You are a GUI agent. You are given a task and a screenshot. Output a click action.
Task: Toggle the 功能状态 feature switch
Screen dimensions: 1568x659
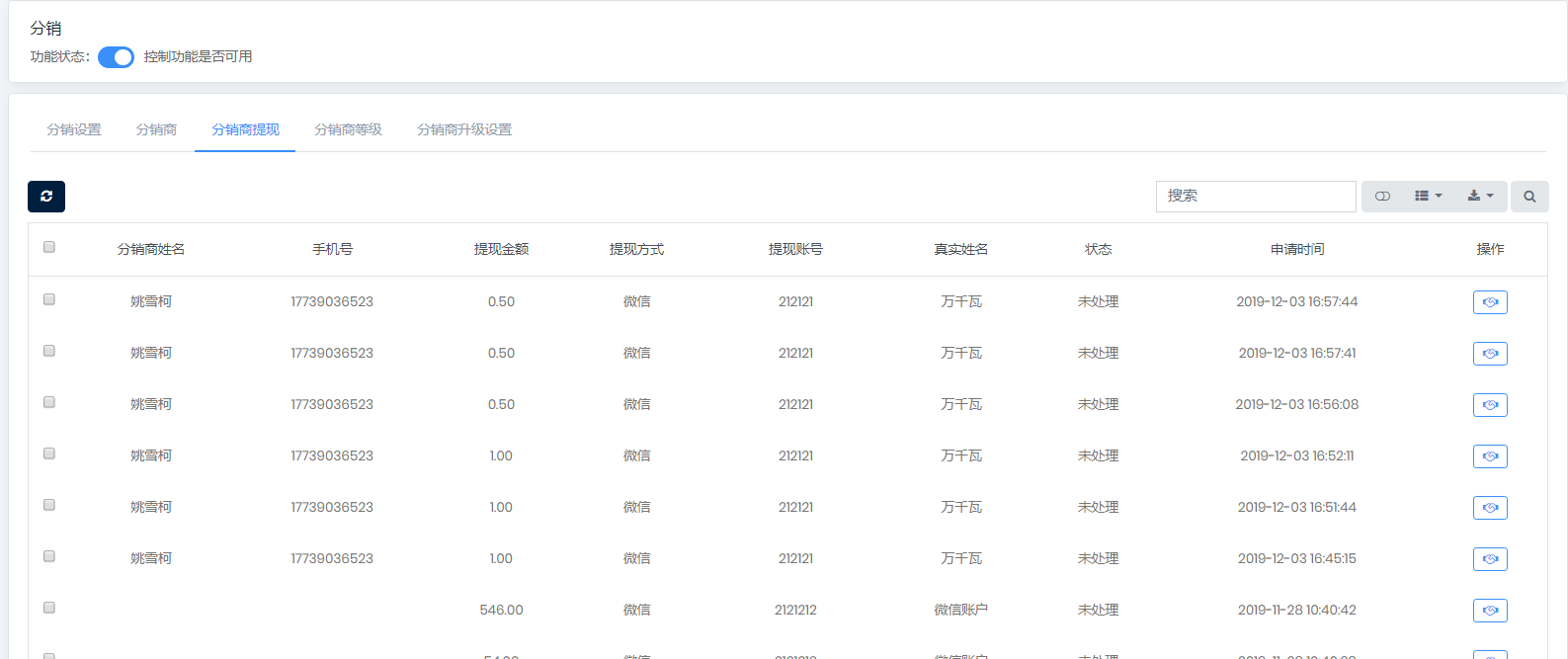pos(116,57)
